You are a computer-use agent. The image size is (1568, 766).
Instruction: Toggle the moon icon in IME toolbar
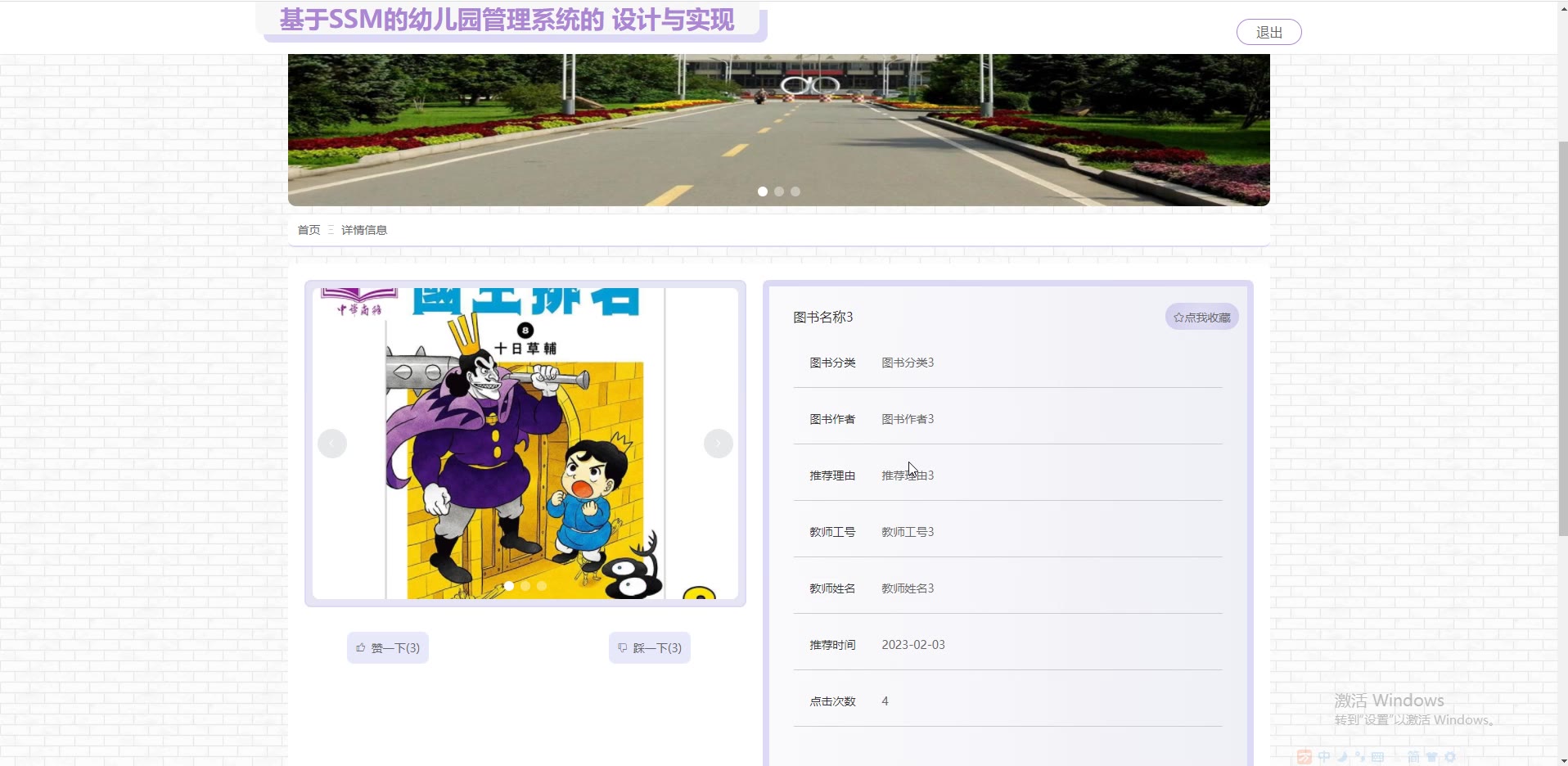point(1343,757)
